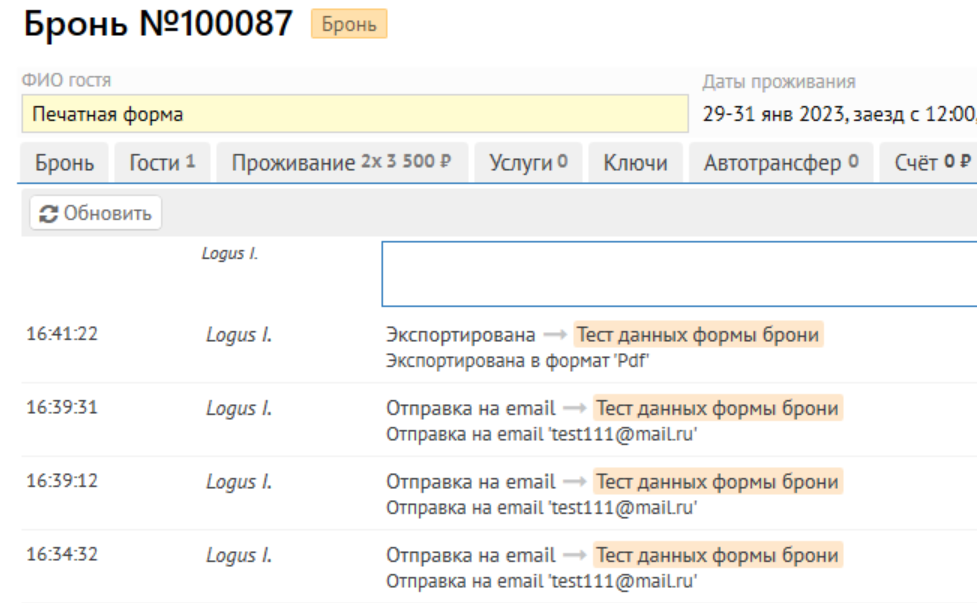This screenshot has height=603, width=977.
Task: Click the 16:41:22 timestamp in the log
Action: (62, 335)
